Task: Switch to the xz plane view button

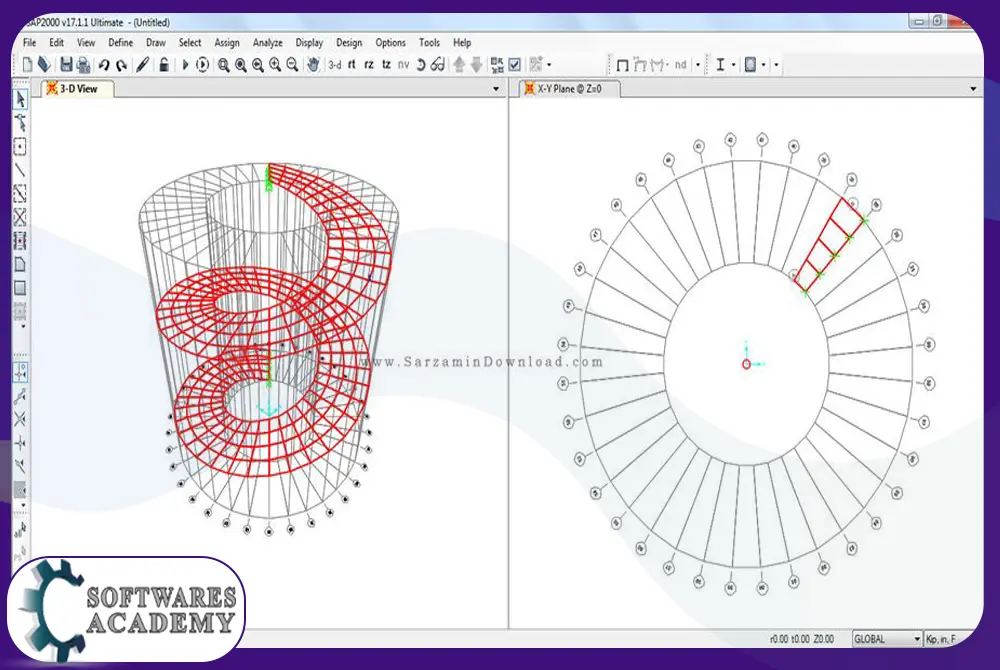Action: point(369,64)
